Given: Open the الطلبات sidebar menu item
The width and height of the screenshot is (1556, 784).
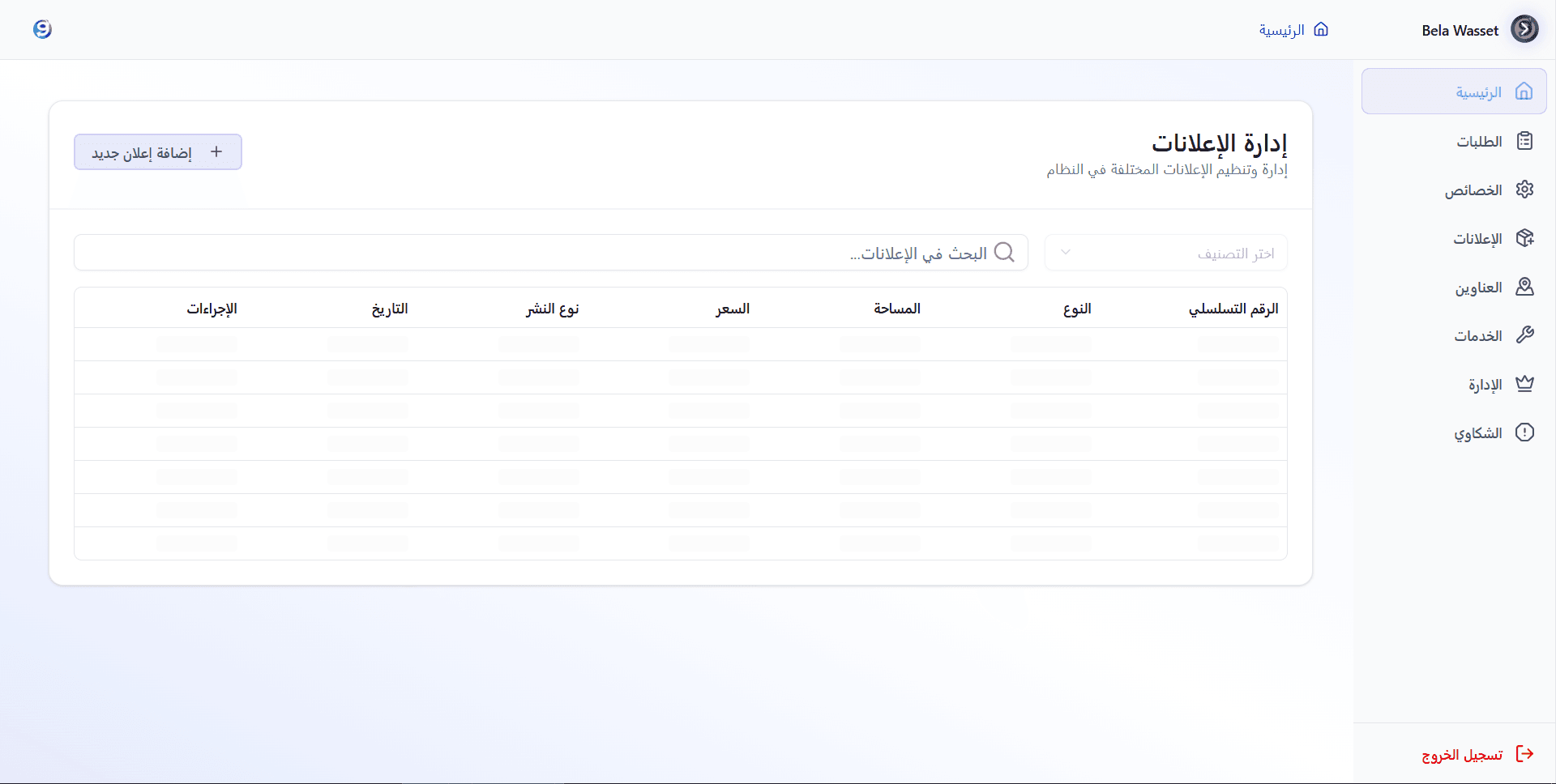Looking at the screenshot, I should pyautogui.click(x=1454, y=141).
